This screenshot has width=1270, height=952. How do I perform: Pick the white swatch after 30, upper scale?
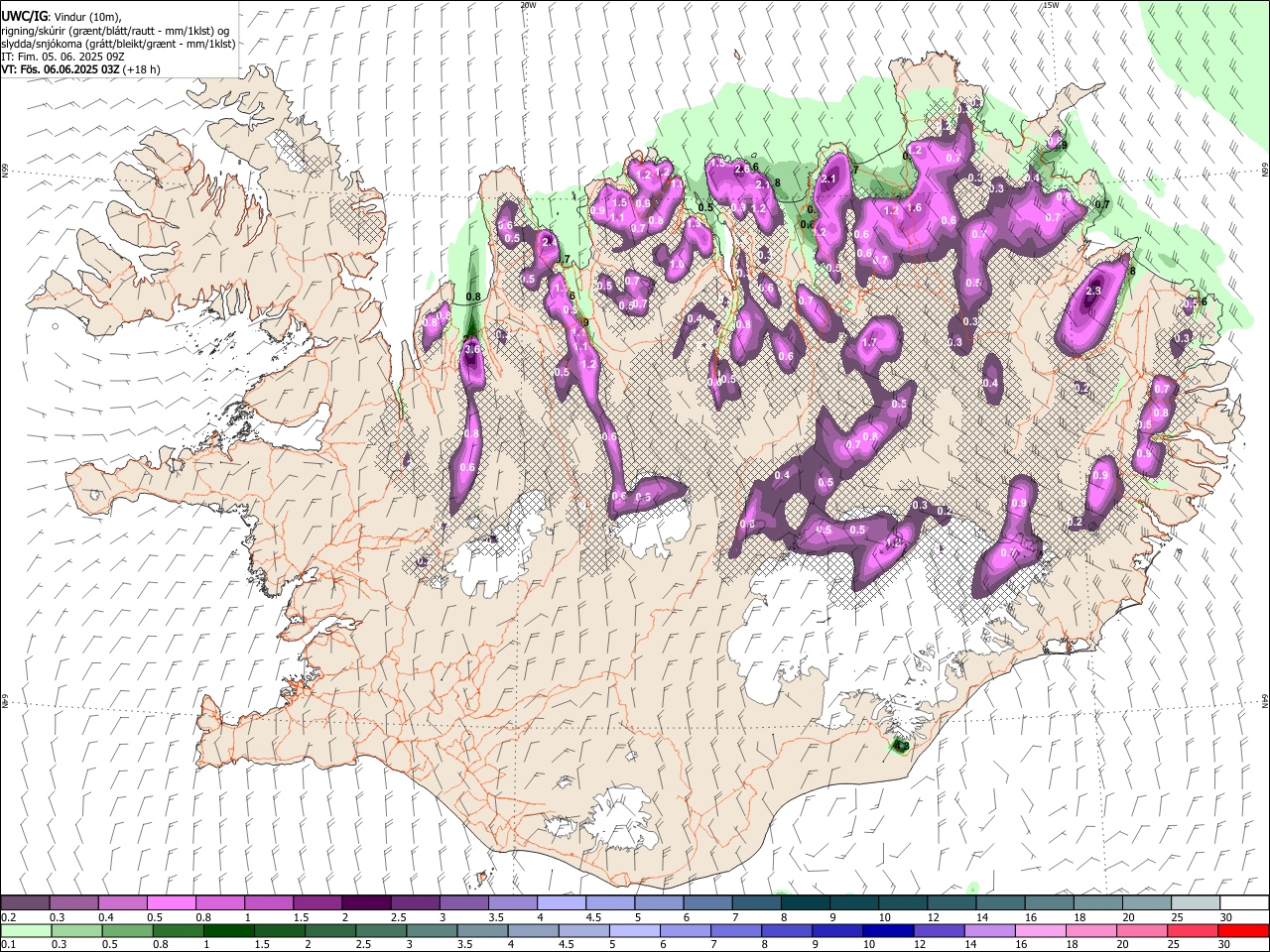[1244, 903]
